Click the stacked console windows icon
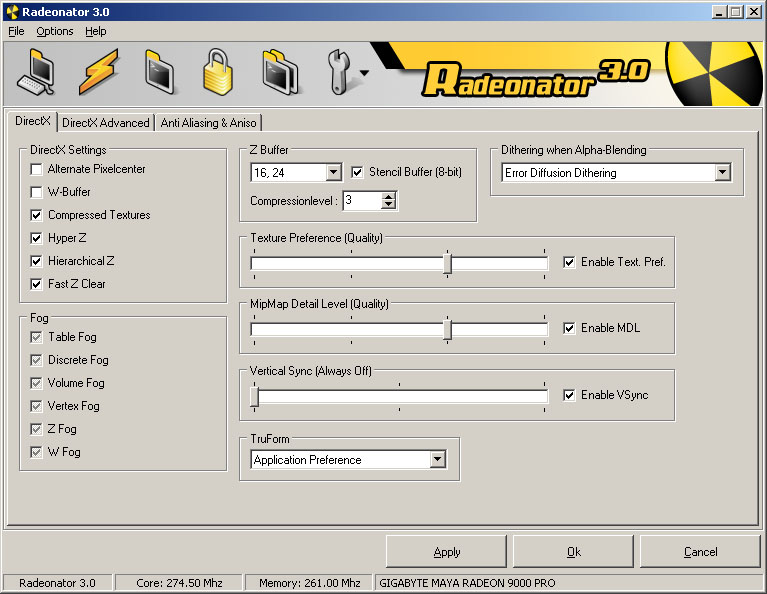The width and height of the screenshot is (767, 594). click(281, 72)
